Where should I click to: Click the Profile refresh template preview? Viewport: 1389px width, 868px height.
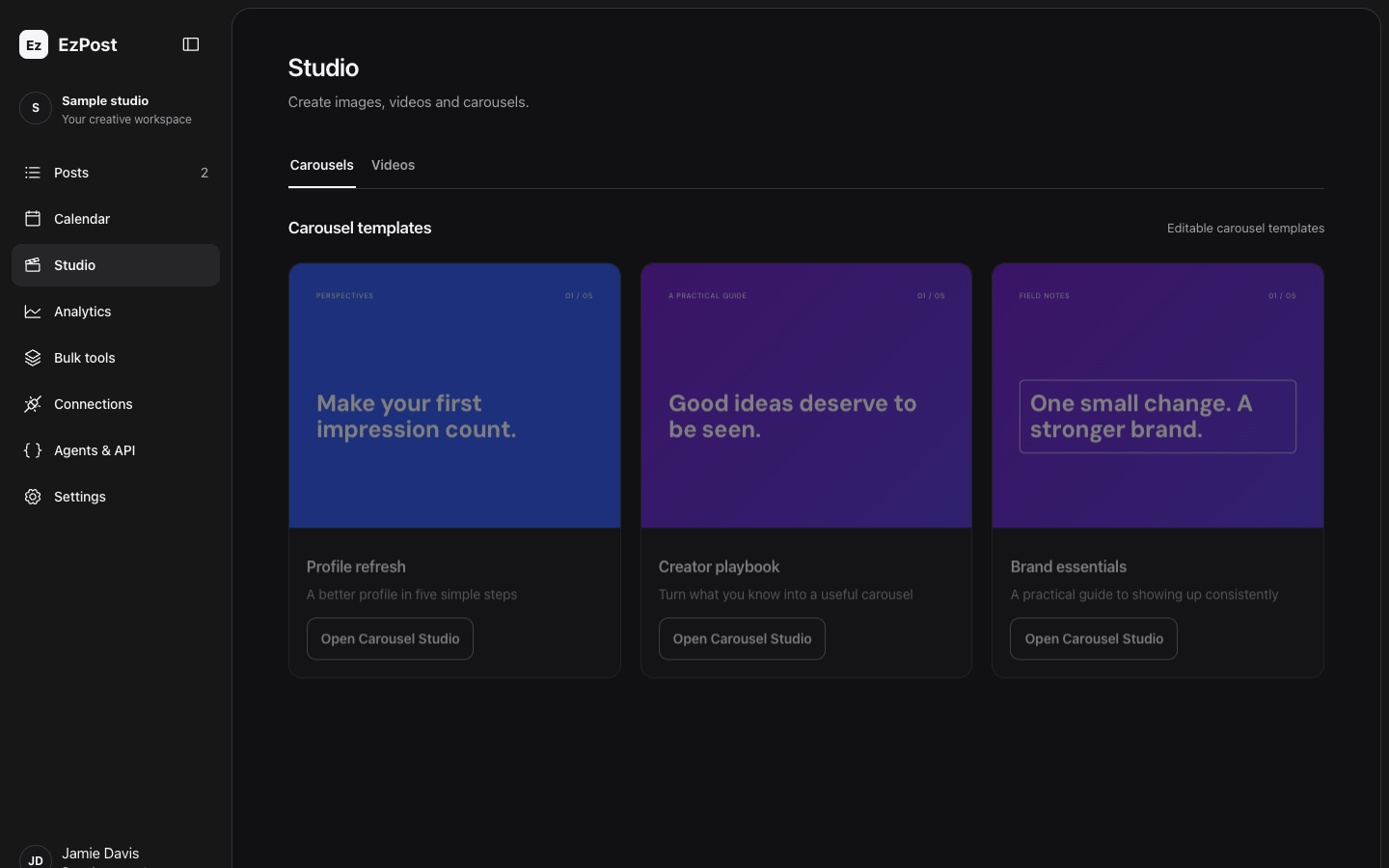tap(454, 395)
